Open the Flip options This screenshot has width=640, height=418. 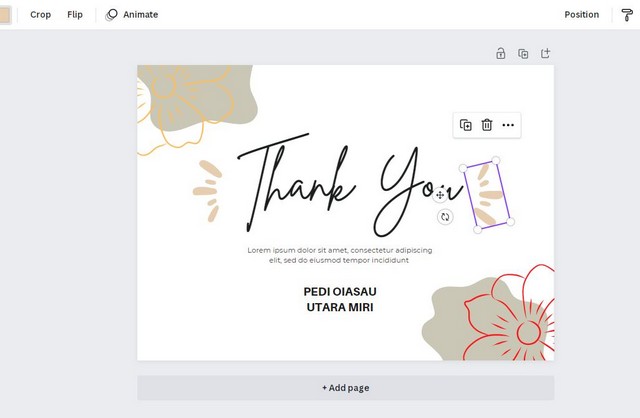[75, 15]
